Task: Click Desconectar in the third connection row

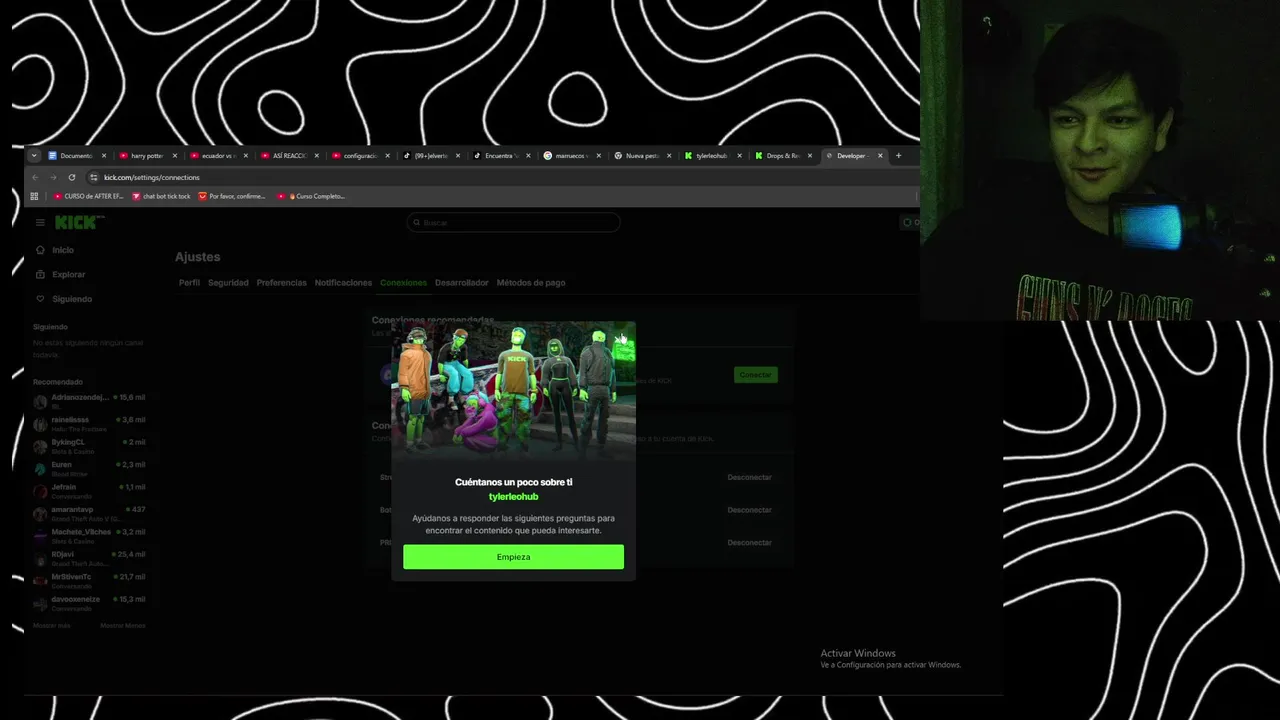Action: pos(749,543)
